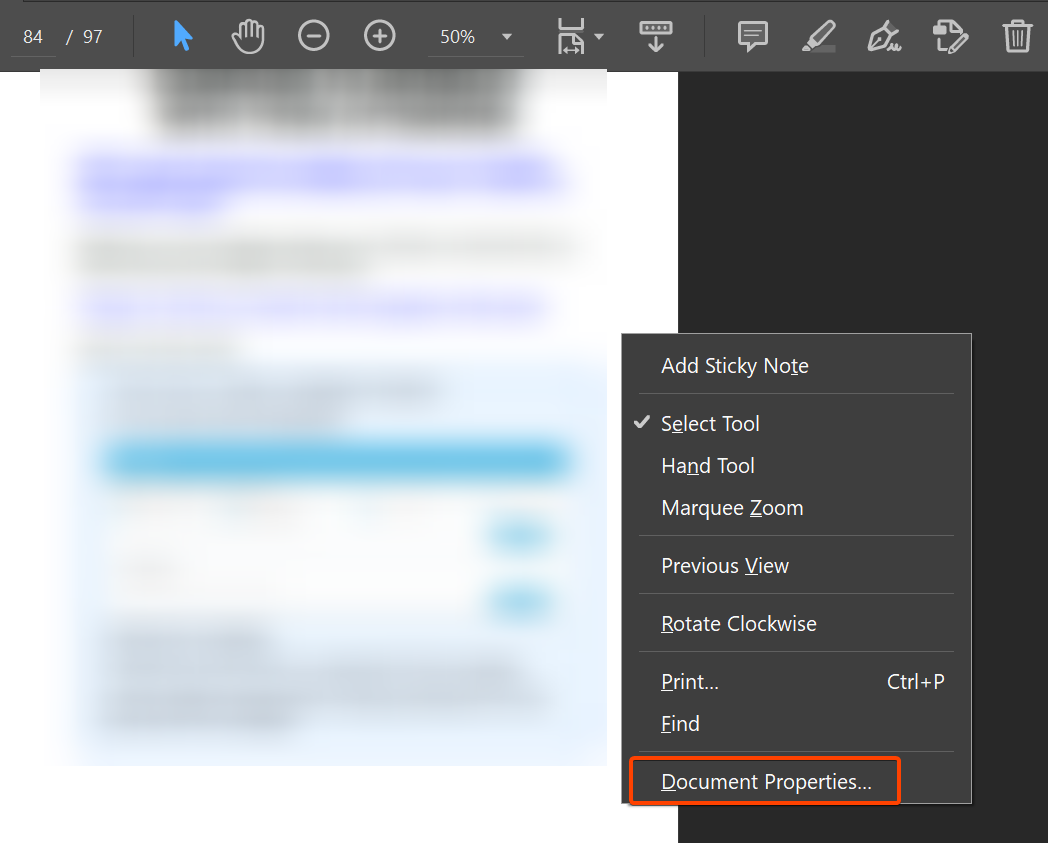Select the pointer Selection tool icon
Screen dimensions: 1048x843
(181, 36)
